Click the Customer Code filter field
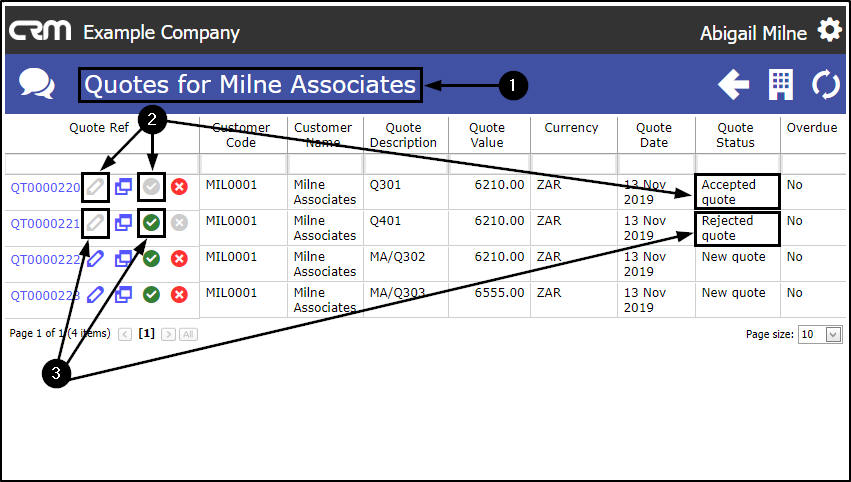This screenshot has height=482, width=851. 243,163
